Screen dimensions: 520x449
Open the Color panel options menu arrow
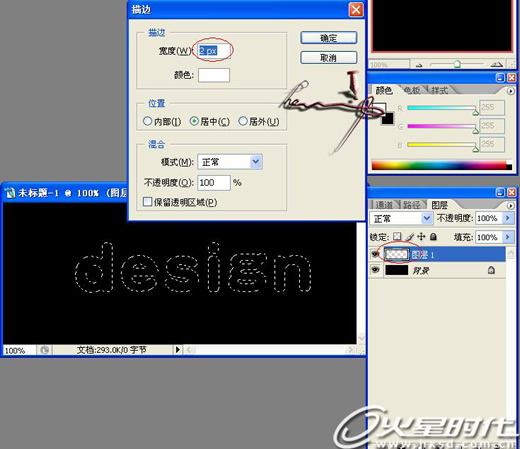[510, 91]
